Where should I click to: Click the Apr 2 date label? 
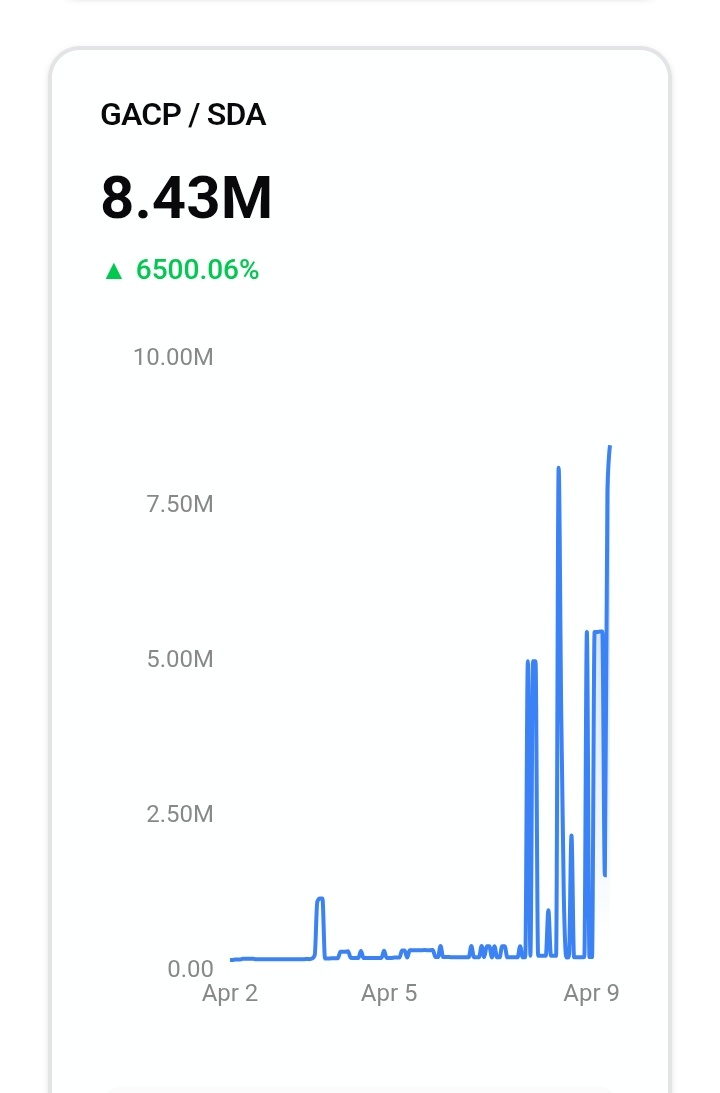(230, 993)
